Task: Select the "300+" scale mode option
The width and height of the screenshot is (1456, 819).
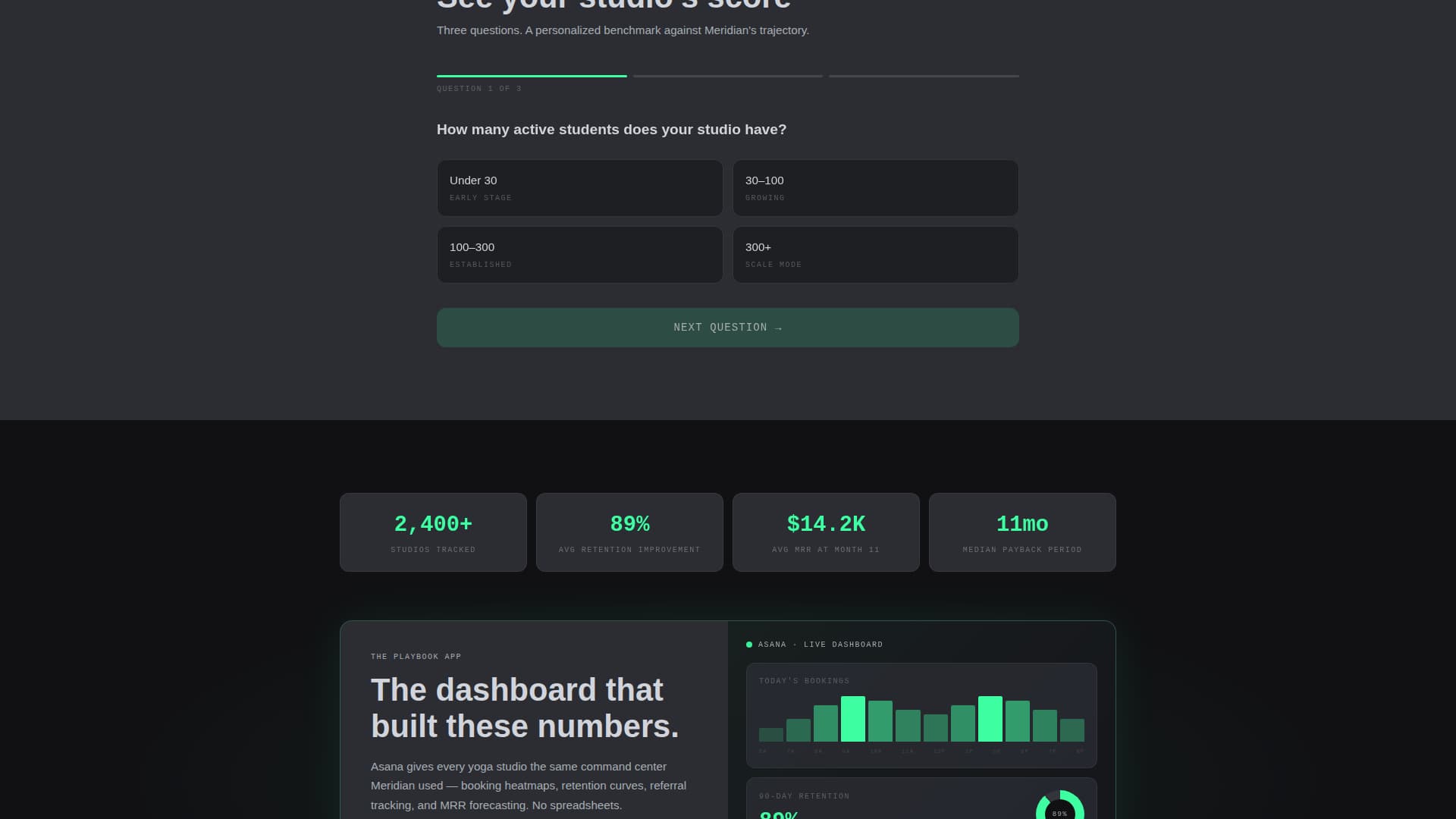Action: (876, 255)
